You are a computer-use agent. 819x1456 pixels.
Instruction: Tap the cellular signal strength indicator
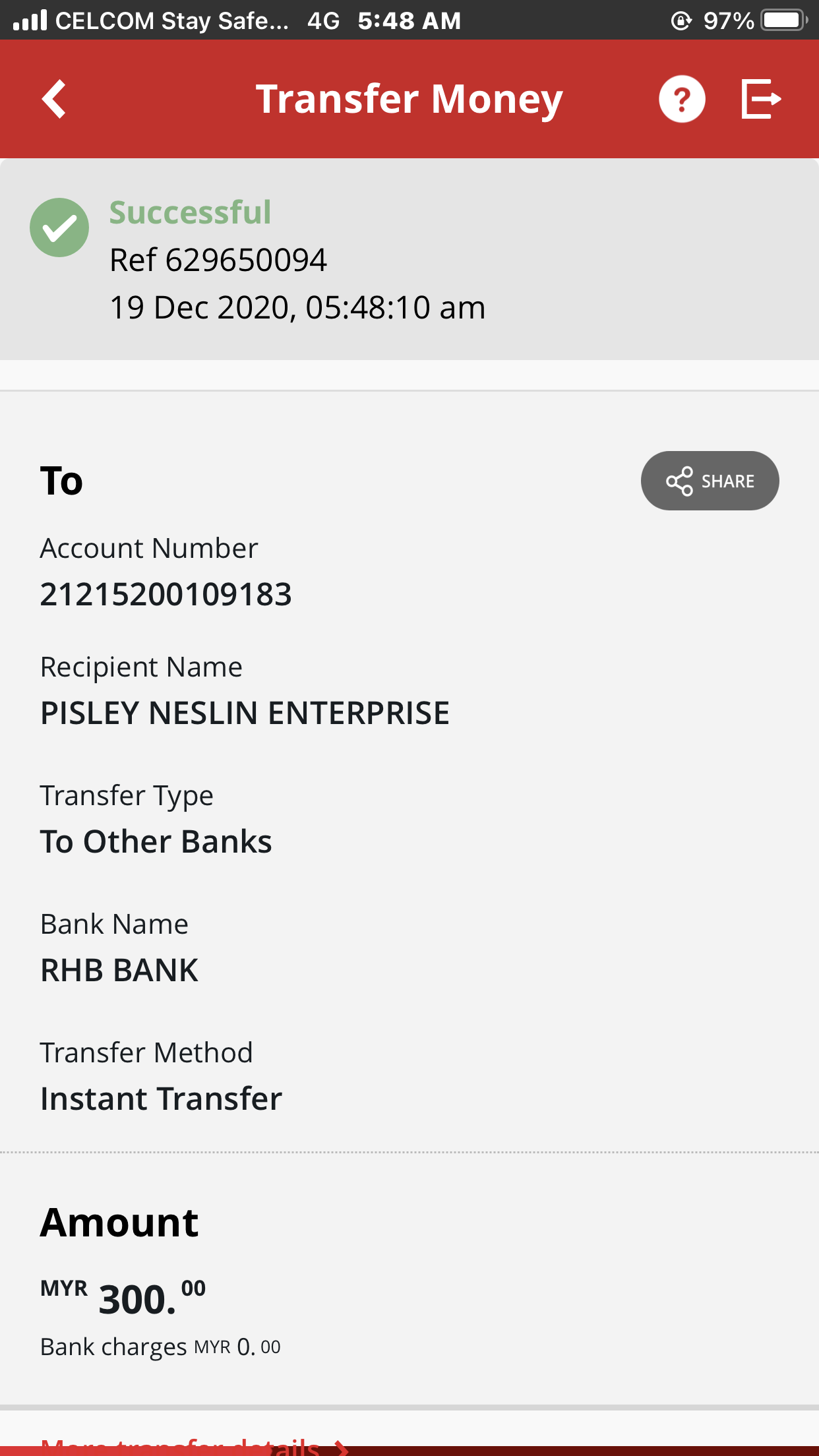[x=30, y=20]
